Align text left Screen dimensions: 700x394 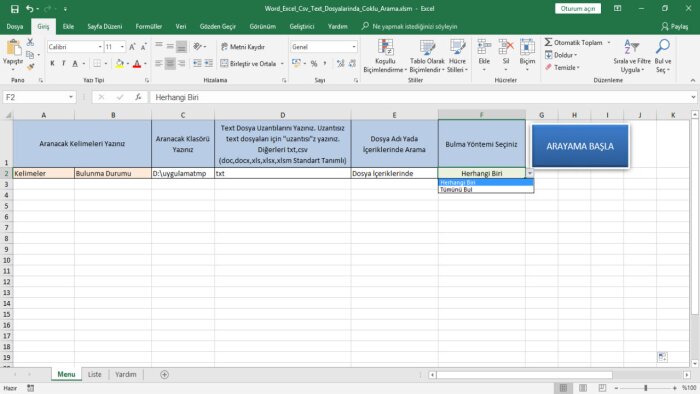(x=159, y=64)
